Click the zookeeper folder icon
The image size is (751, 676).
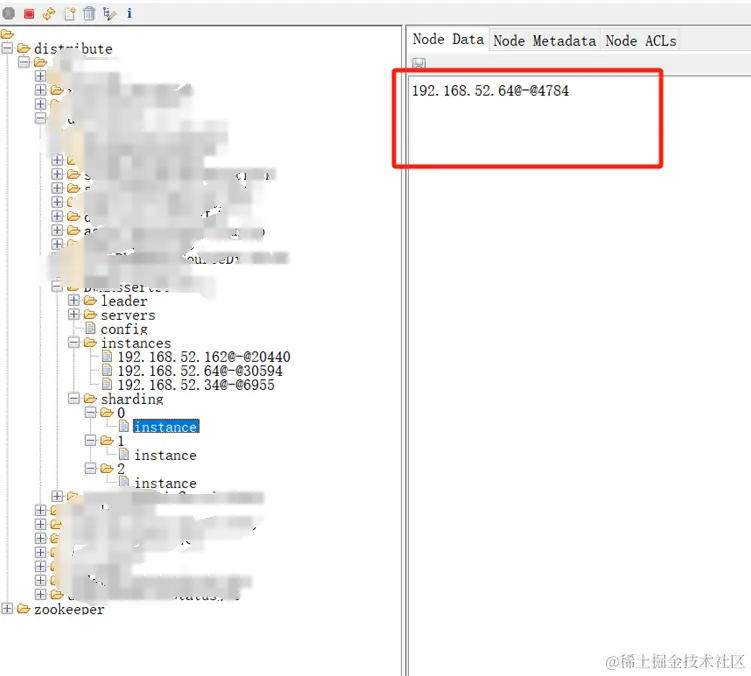pos(24,609)
